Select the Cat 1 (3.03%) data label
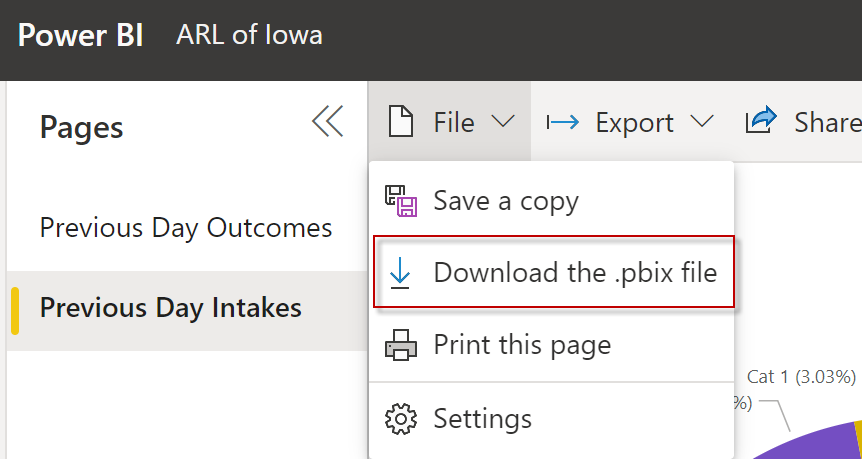The height and width of the screenshot is (459, 862). 801,377
